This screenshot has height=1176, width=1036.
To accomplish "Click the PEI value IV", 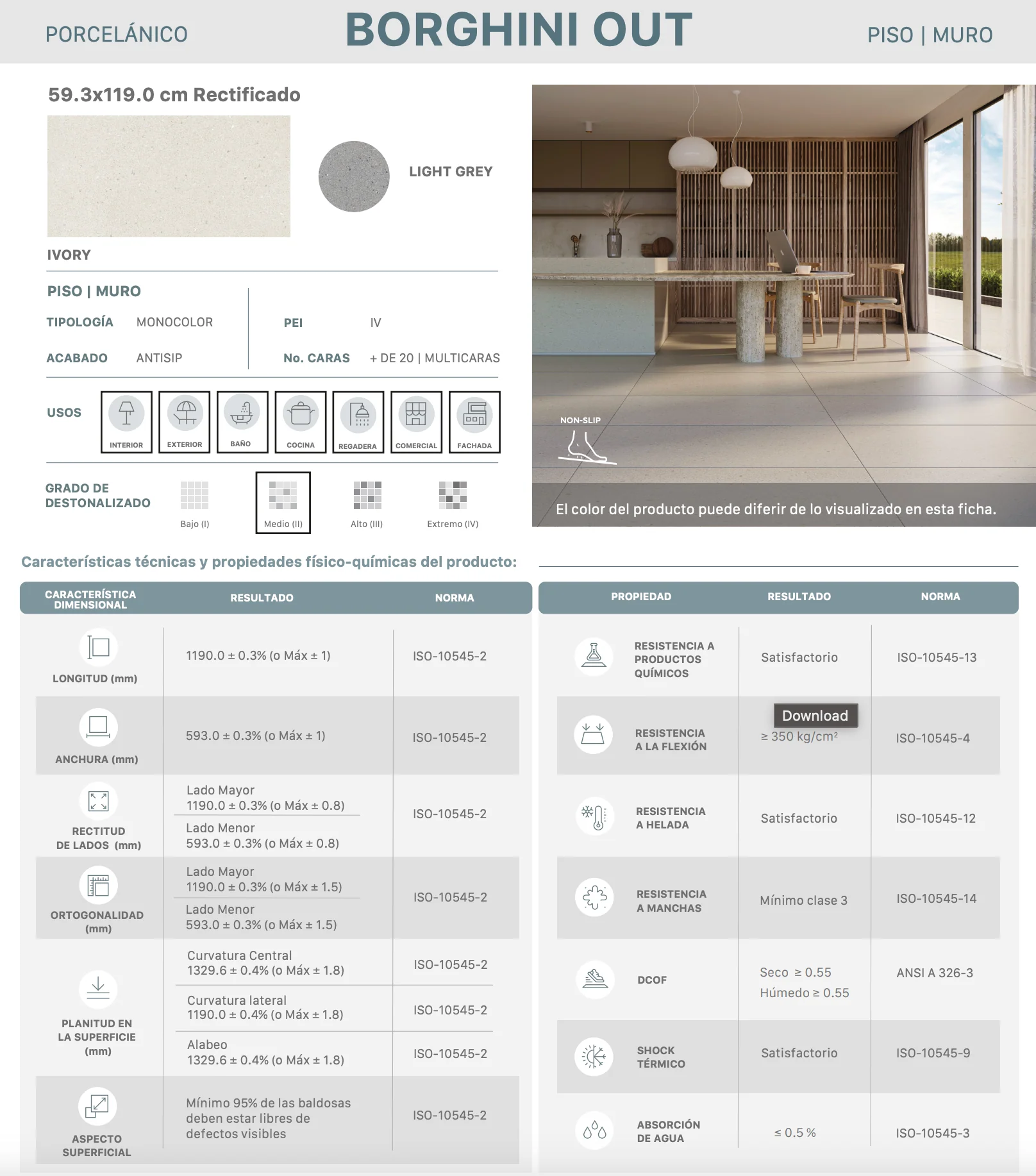I will click(376, 323).
